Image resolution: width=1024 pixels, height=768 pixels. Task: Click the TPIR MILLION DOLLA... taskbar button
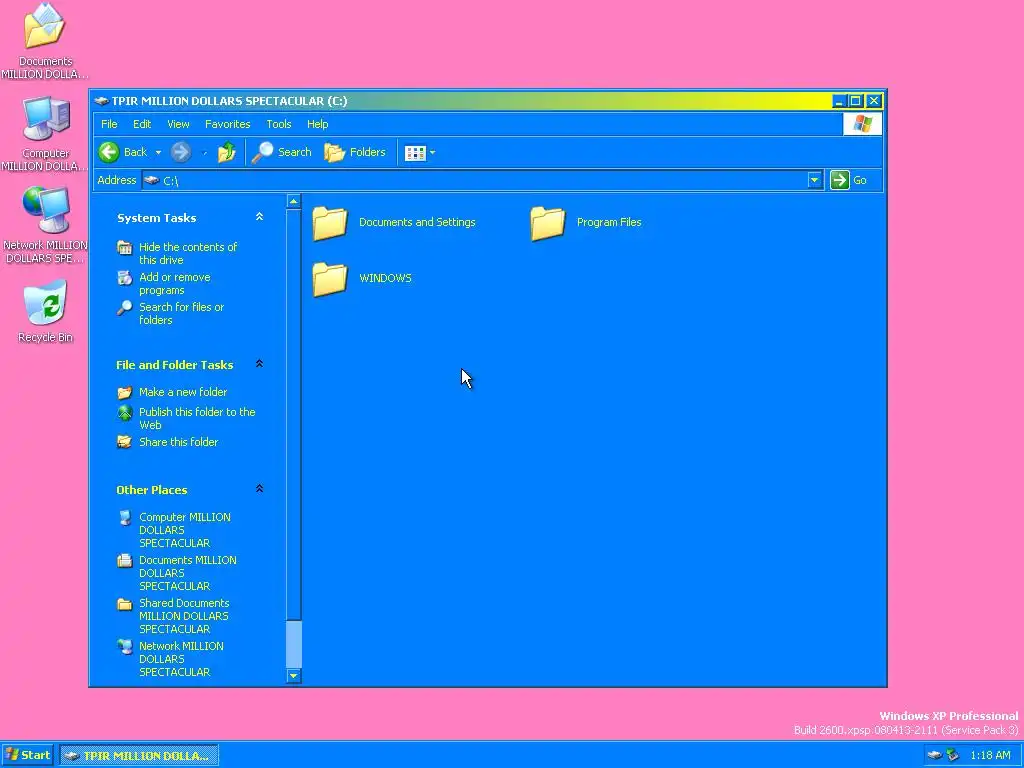pos(139,756)
